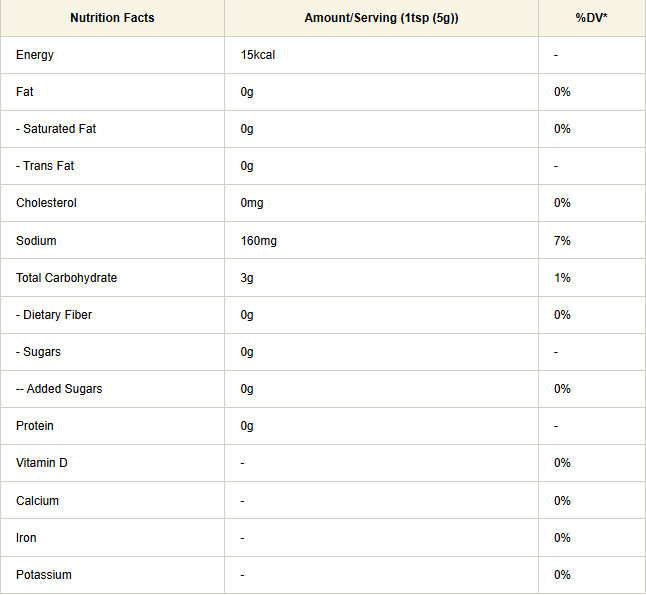The width and height of the screenshot is (646, 595).
Task: Select the Dietary Fiber row label
Action: click(x=54, y=315)
